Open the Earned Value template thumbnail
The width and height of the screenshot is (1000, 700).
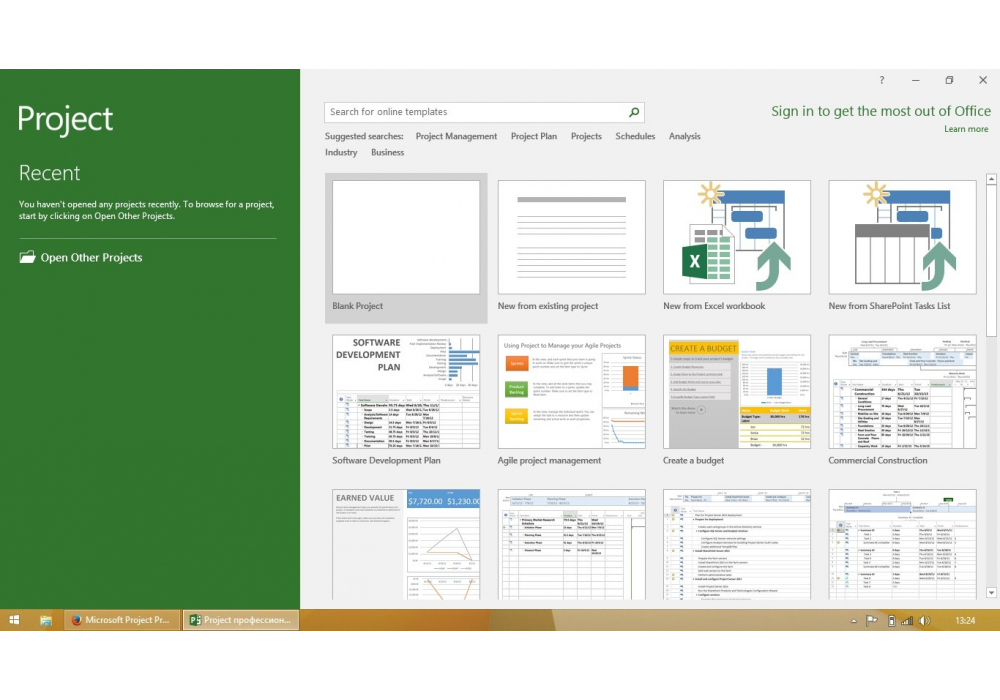pyautogui.click(x=406, y=544)
